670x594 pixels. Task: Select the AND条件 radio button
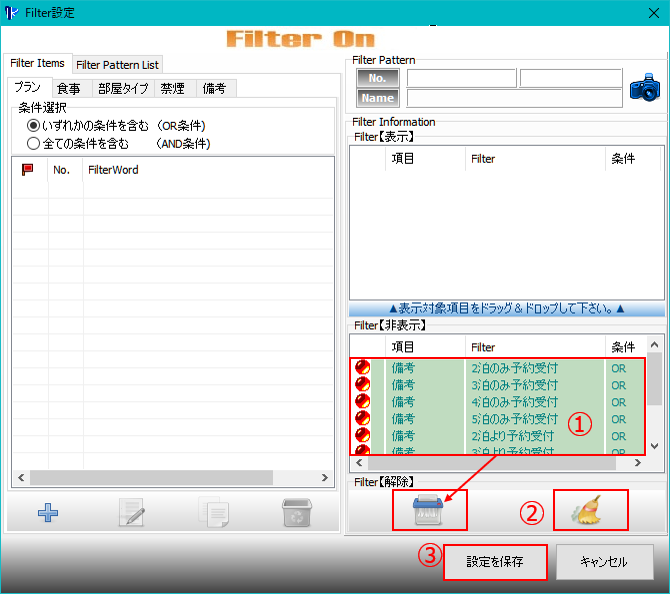[34, 143]
